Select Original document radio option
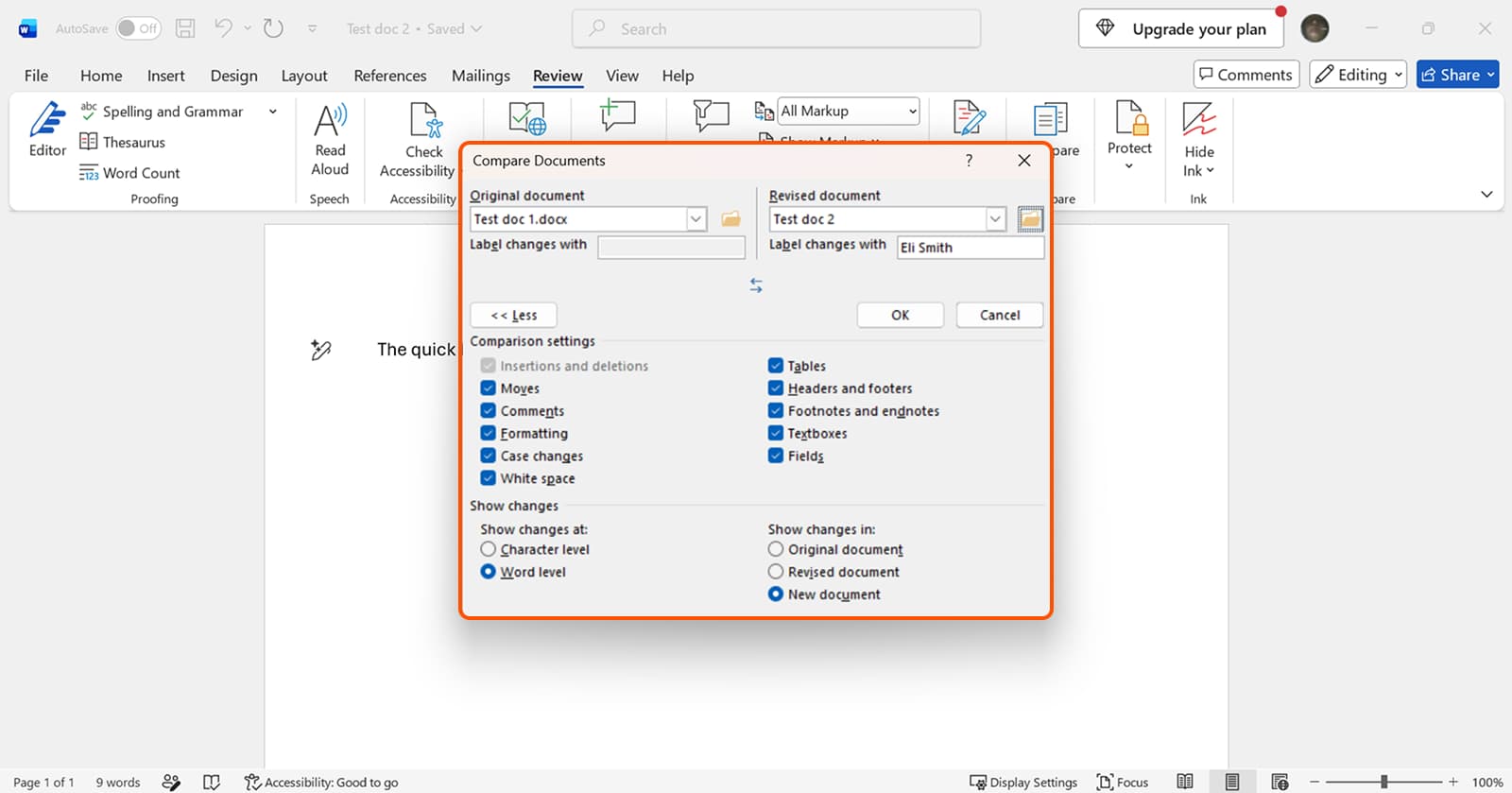 click(x=776, y=549)
